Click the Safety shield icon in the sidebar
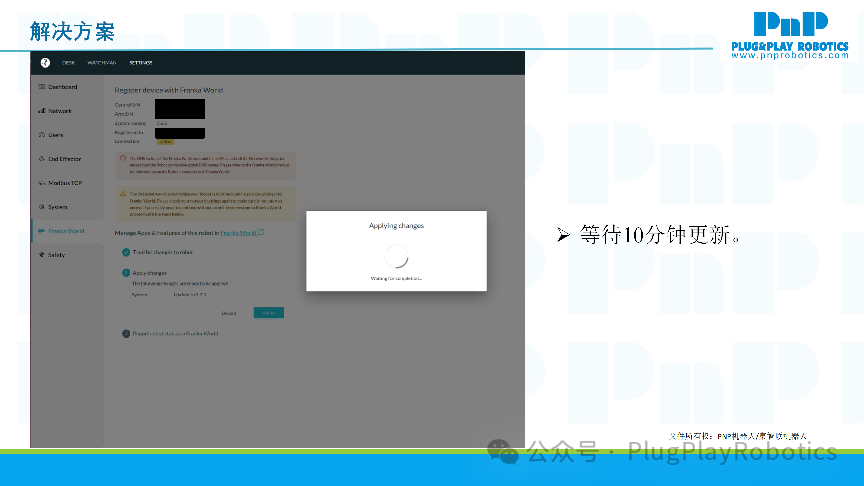Image resolution: width=864 pixels, height=486 pixels. click(x=41, y=255)
